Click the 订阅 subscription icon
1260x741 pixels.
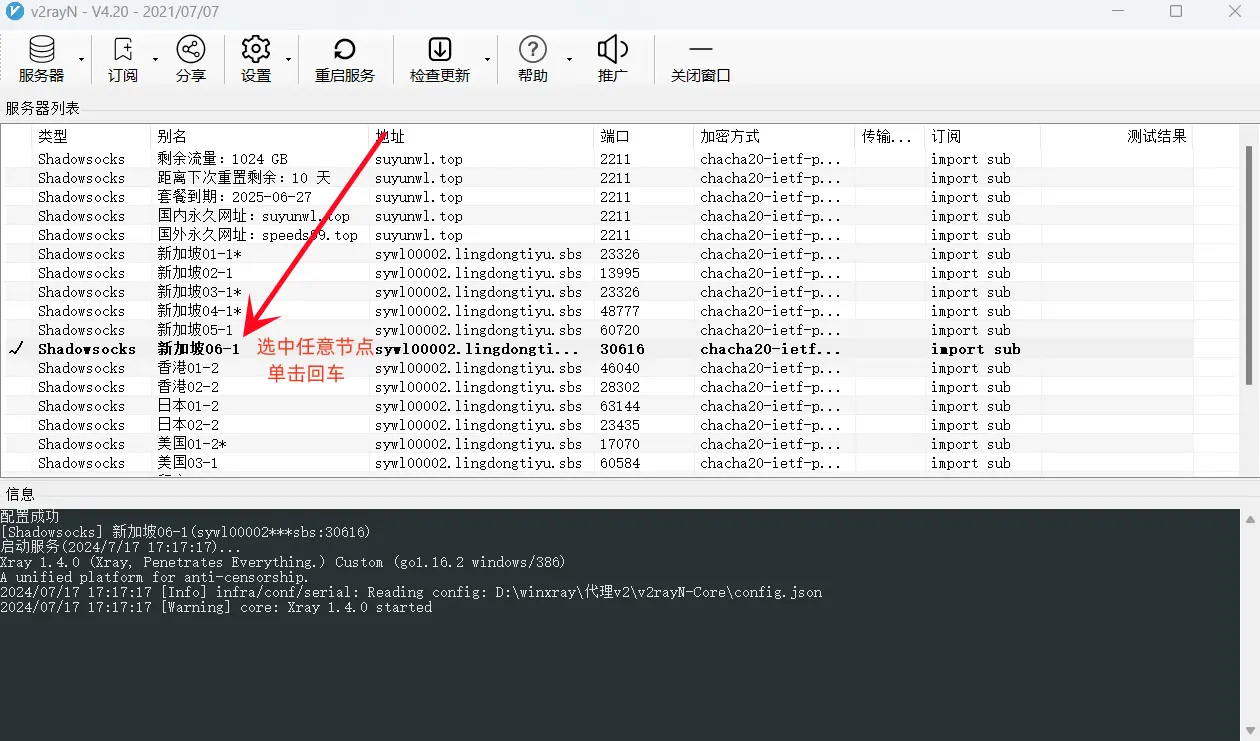pyautogui.click(x=123, y=59)
